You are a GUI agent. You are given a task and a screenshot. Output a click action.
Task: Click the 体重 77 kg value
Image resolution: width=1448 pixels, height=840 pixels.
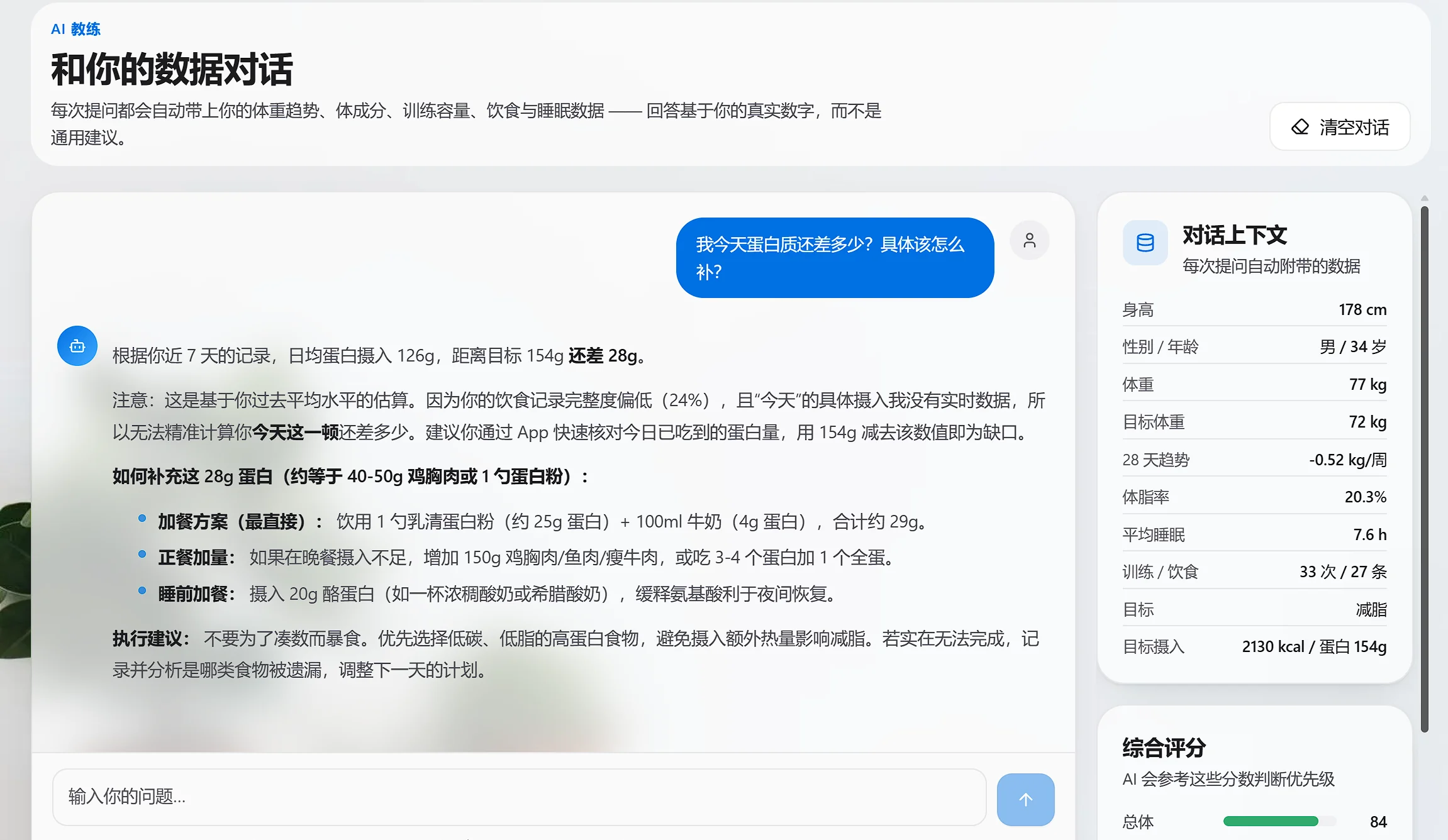tap(1367, 384)
